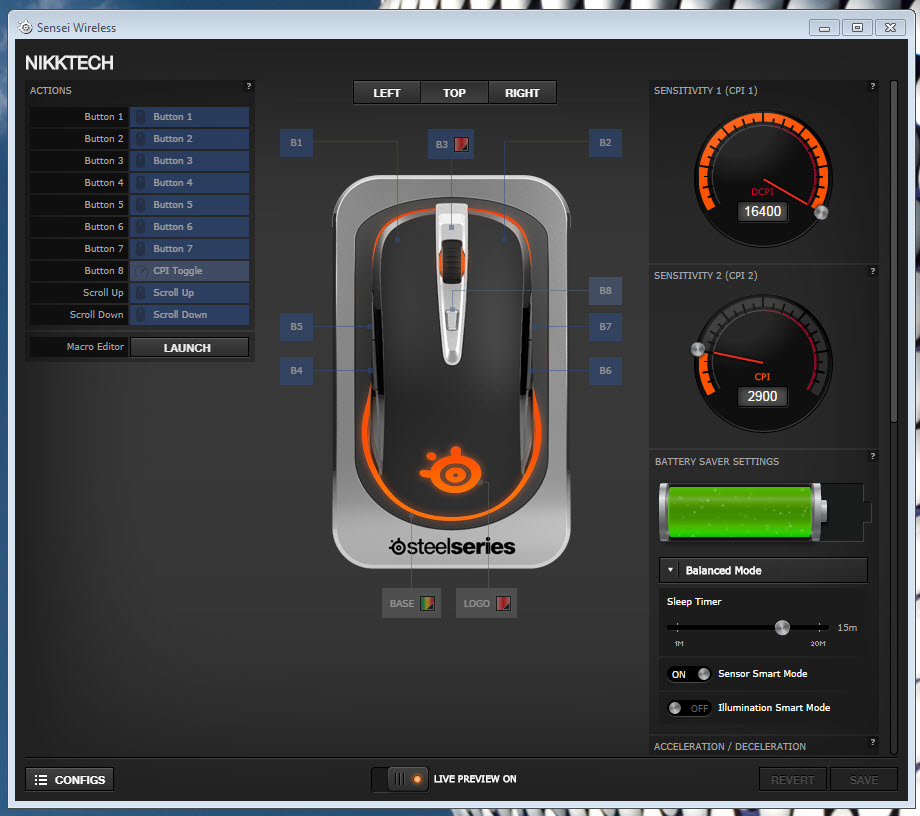Click the Sensitivity 2 dial knob
This screenshot has height=816, width=920.
tap(698, 349)
